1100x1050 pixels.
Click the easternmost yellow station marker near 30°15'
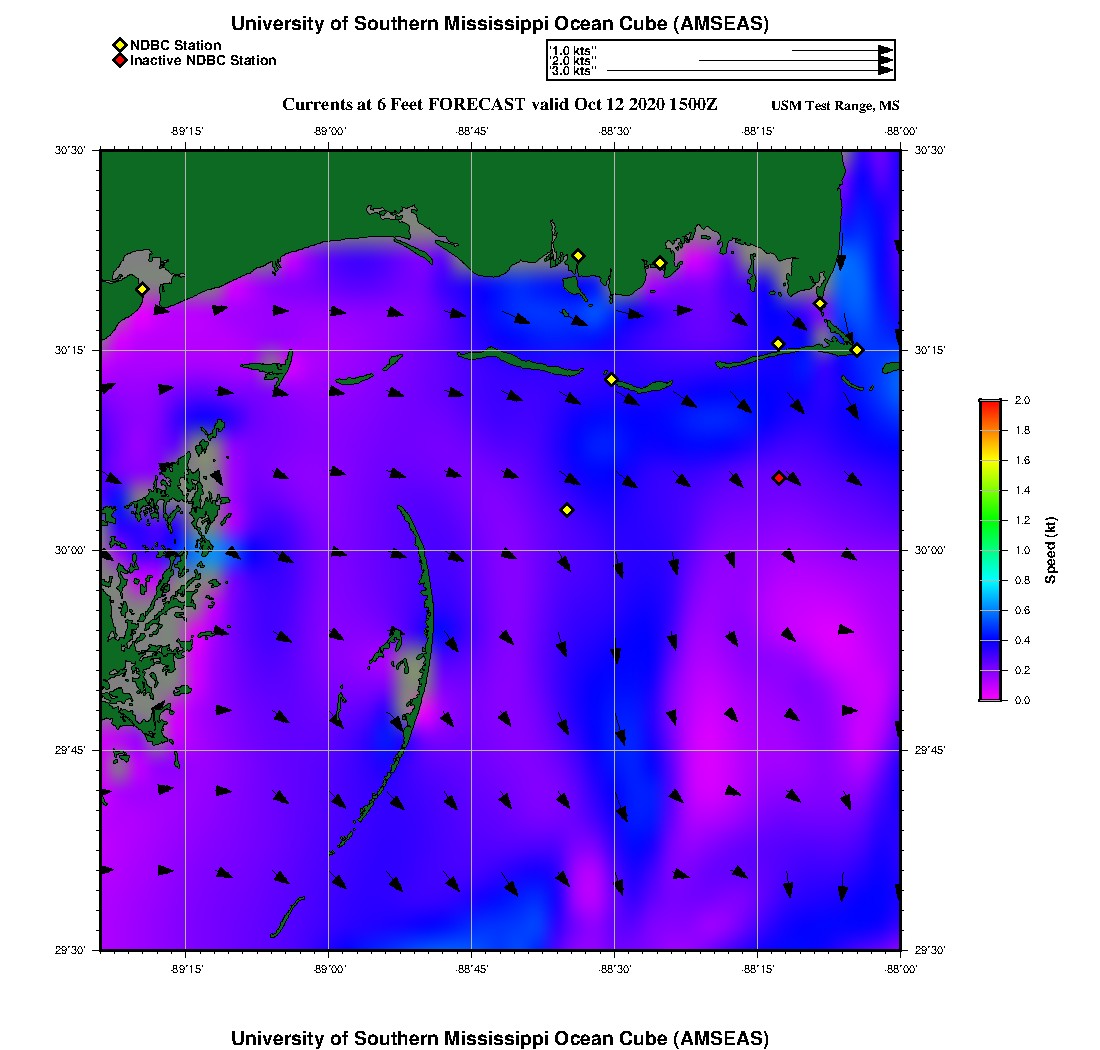click(857, 350)
